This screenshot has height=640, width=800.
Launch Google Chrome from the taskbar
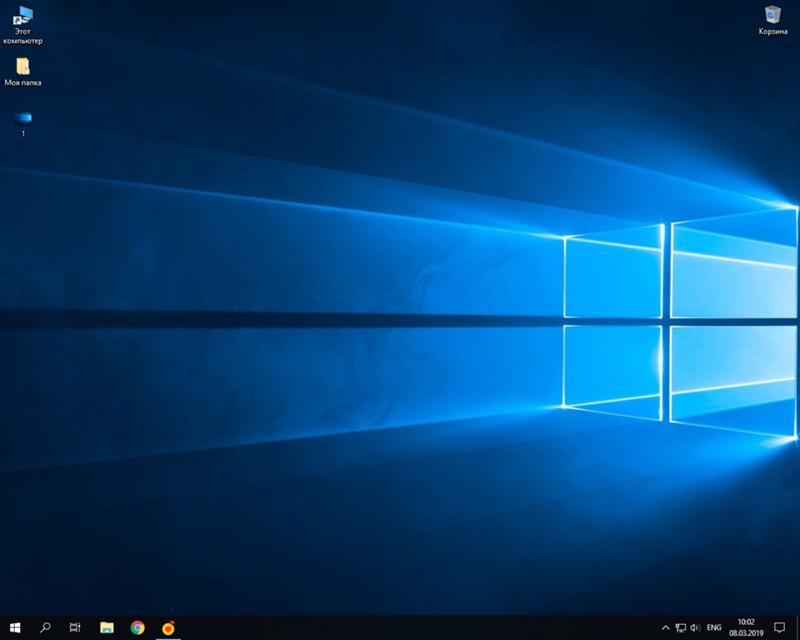point(137,627)
